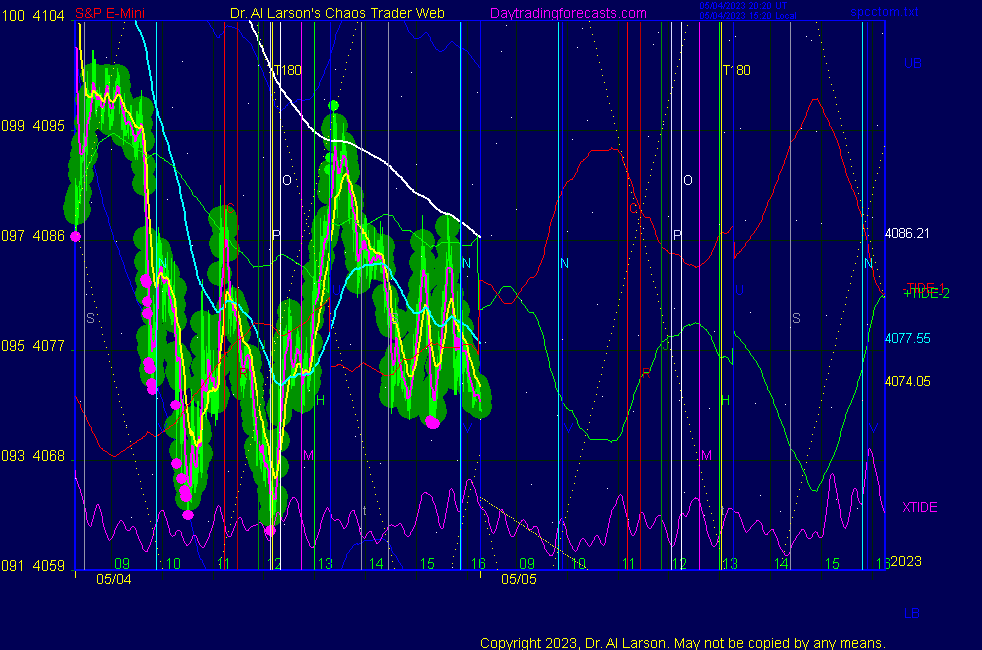This screenshot has height=650, width=982.
Task: Click the green '+TIDE-2' legend label
Action: [x=926, y=294]
